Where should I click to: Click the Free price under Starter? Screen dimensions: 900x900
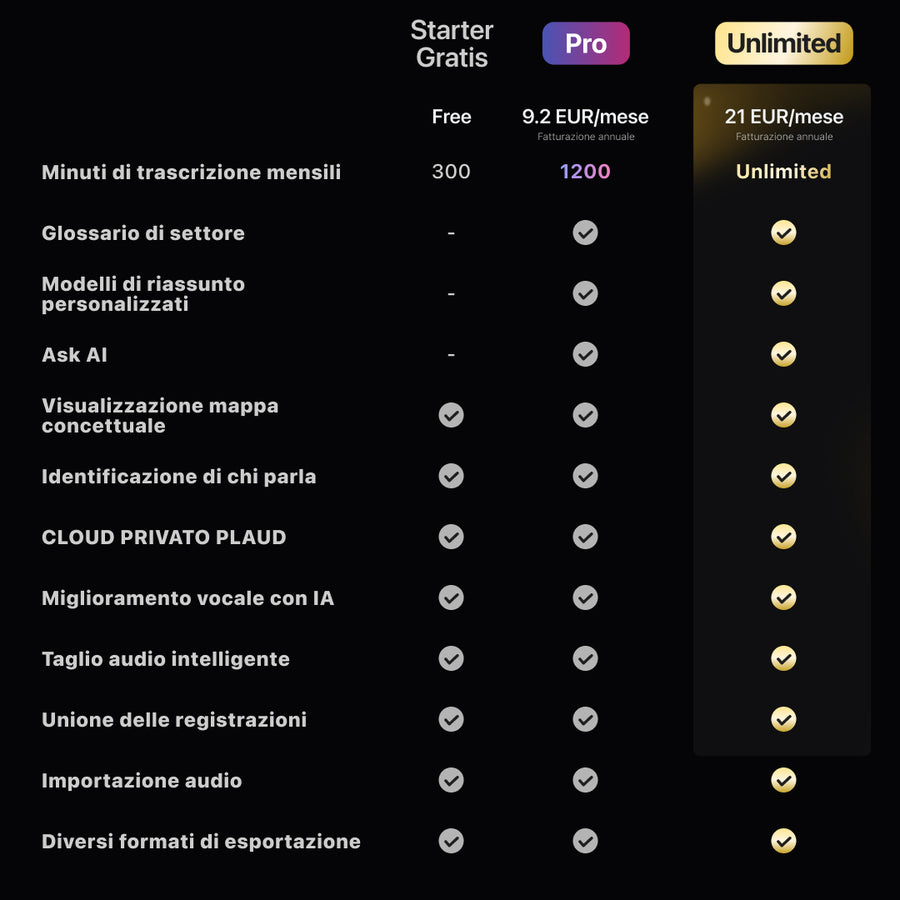[x=451, y=117]
